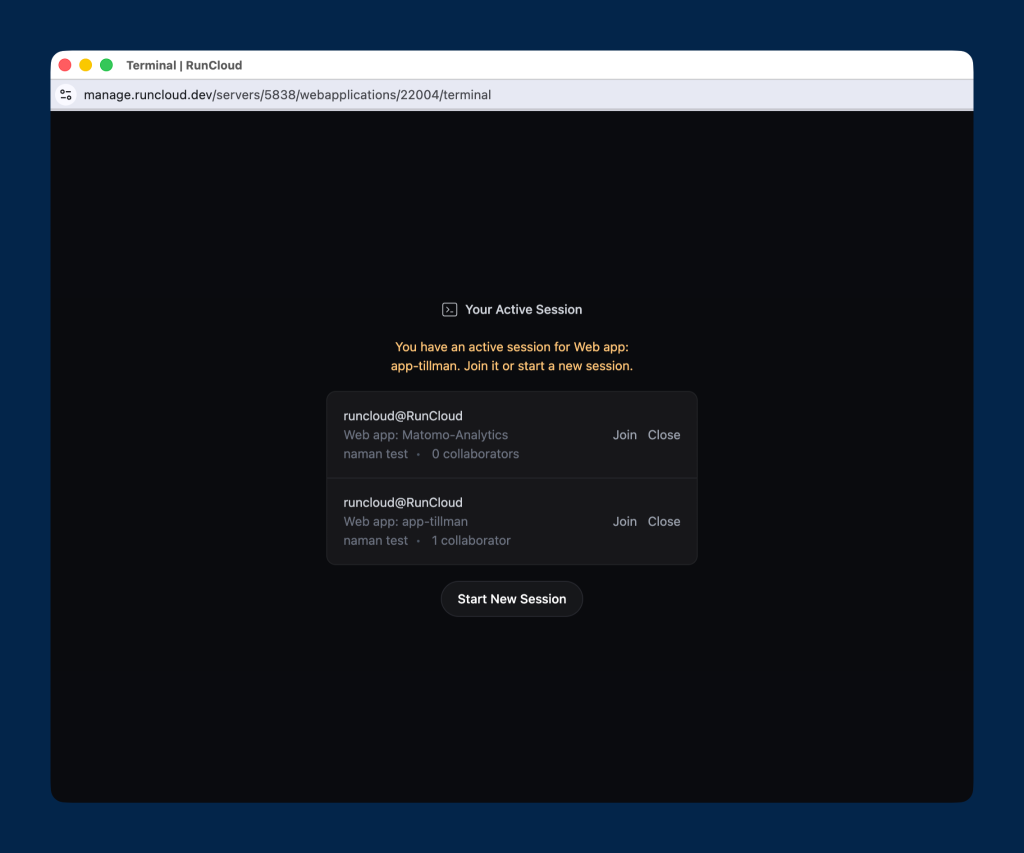This screenshot has width=1024, height=853.
Task: Click 'Your Active Session' heading
Action: click(x=523, y=310)
